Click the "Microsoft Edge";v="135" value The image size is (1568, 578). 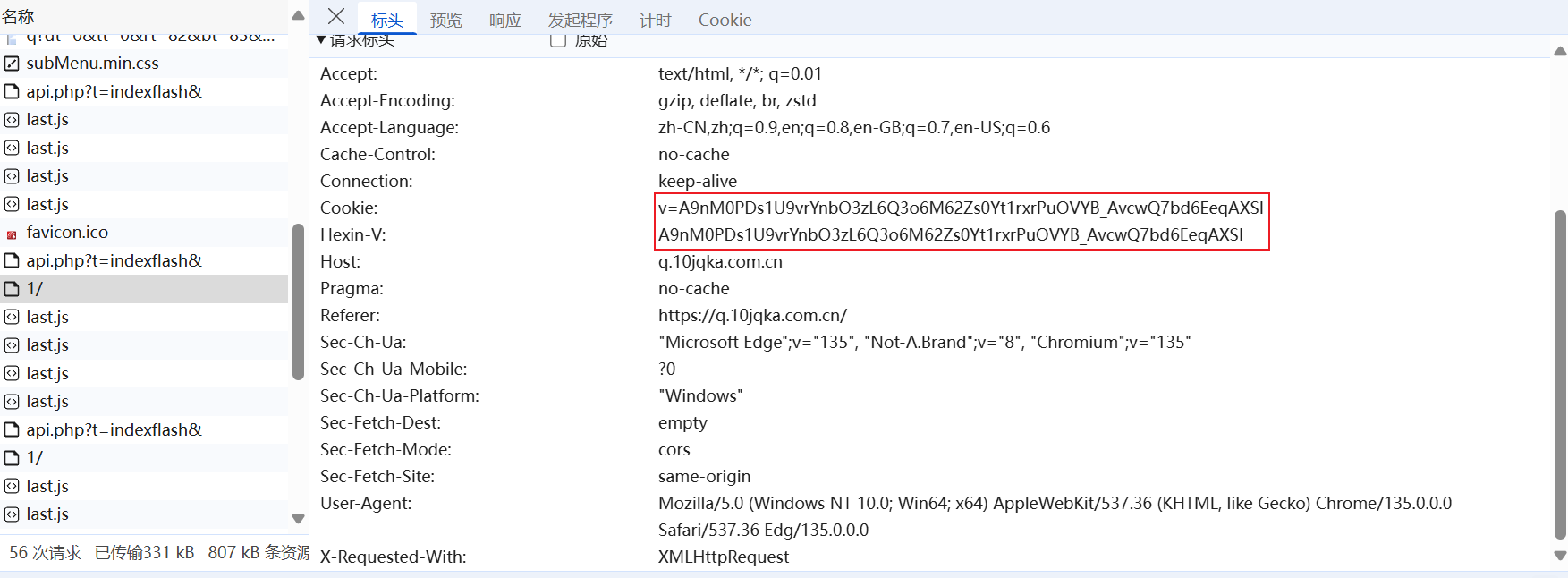[x=924, y=342]
